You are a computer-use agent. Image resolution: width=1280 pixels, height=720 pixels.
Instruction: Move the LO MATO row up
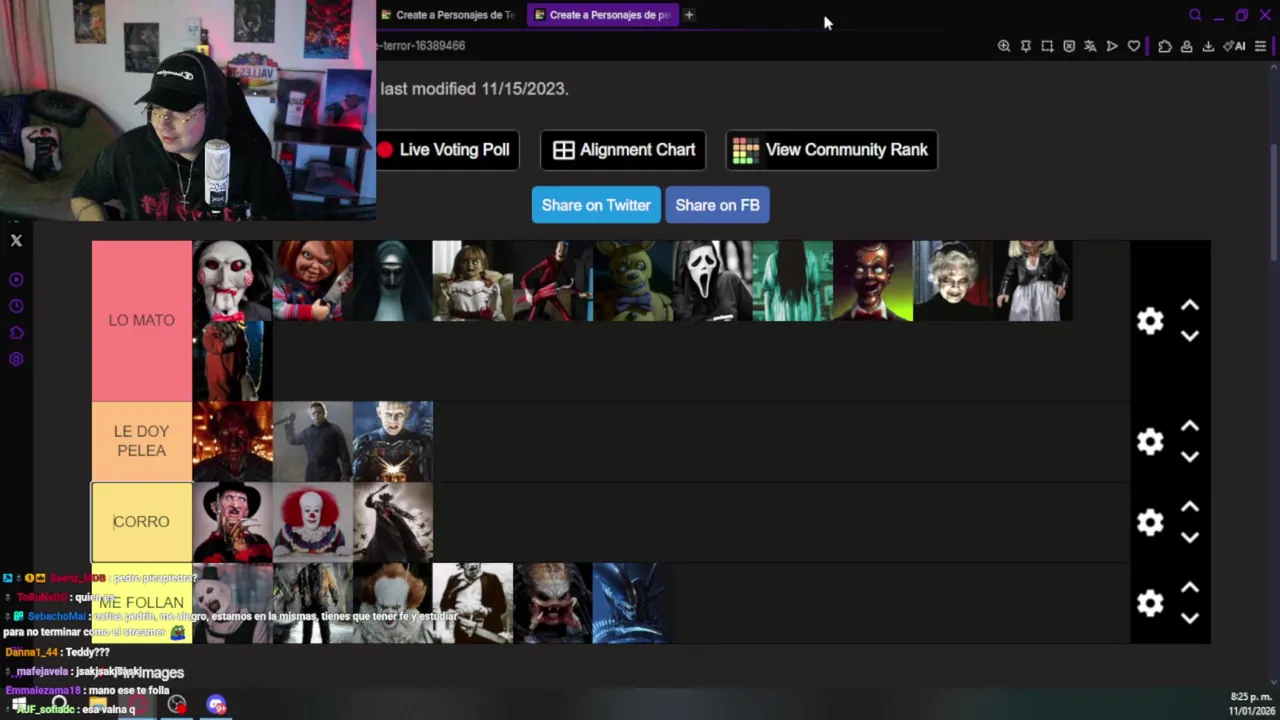click(x=1190, y=305)
